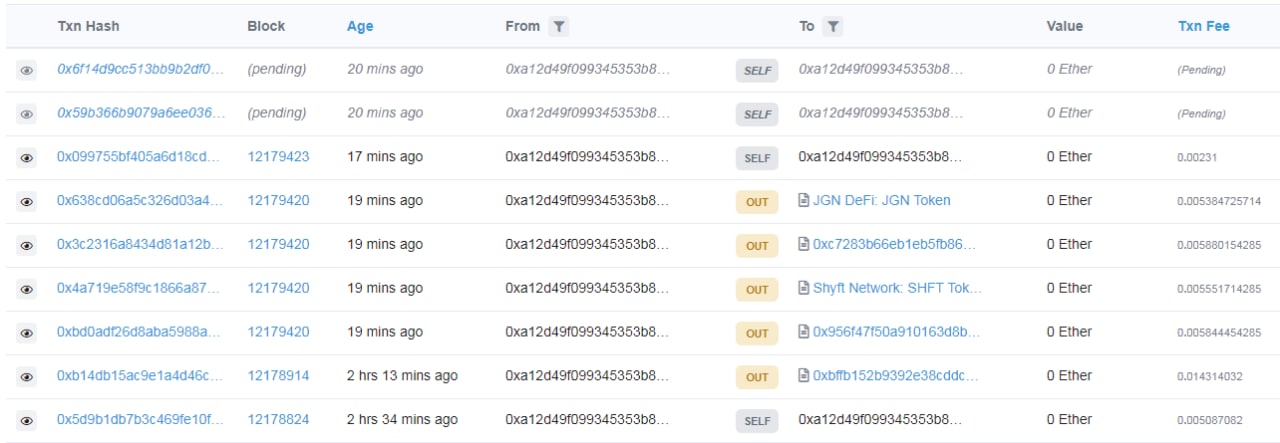Image resolution: width=1280 pixels, height=443 pixels.
Task: Select the fee value 0.005384725714
Action: click(x=1219, y=202)
